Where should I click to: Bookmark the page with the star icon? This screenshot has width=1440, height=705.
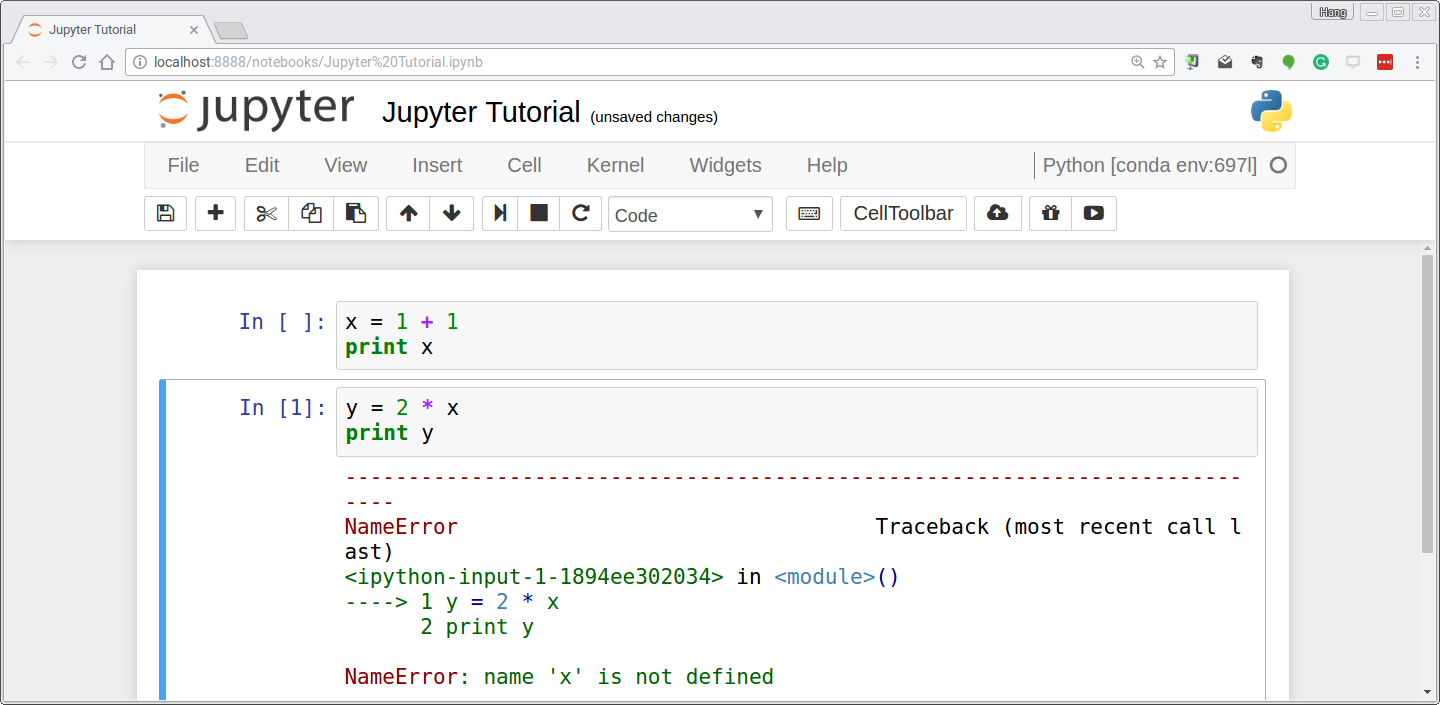[x=1160, y=62]
